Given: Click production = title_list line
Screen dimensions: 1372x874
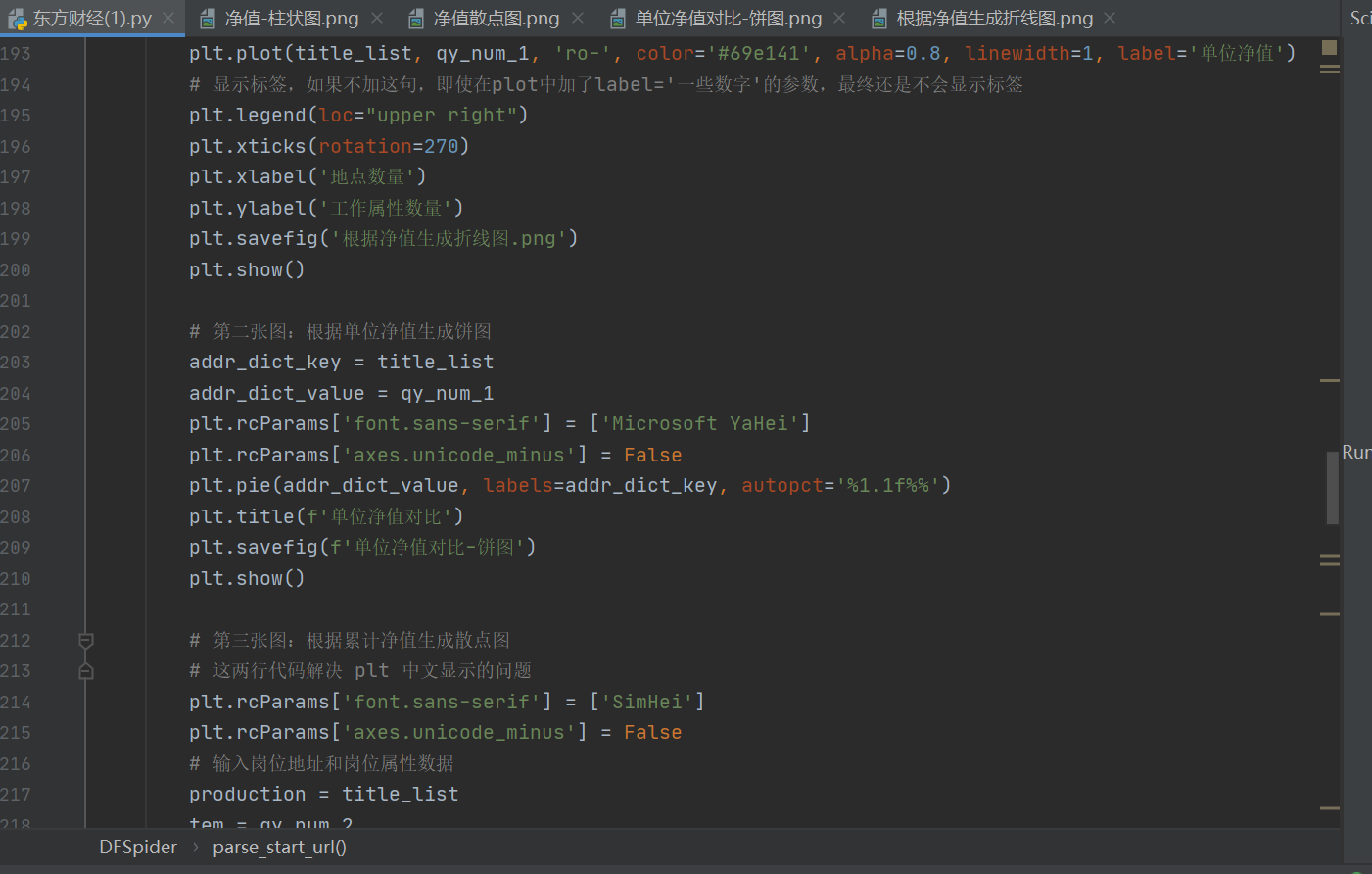Looking at the screenshot, I should 324,795.
